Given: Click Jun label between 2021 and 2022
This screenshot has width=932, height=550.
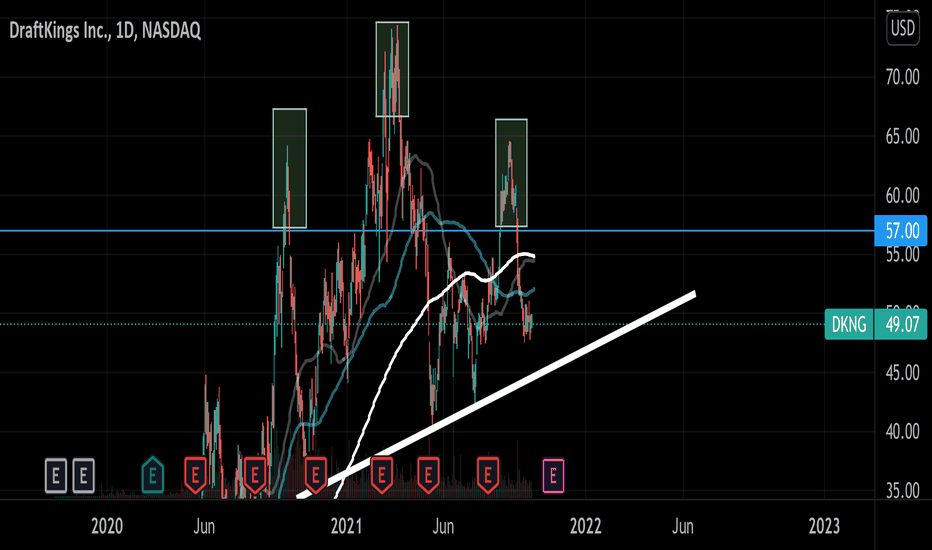Looking at the screenshot, I should (x=443, y=526).
